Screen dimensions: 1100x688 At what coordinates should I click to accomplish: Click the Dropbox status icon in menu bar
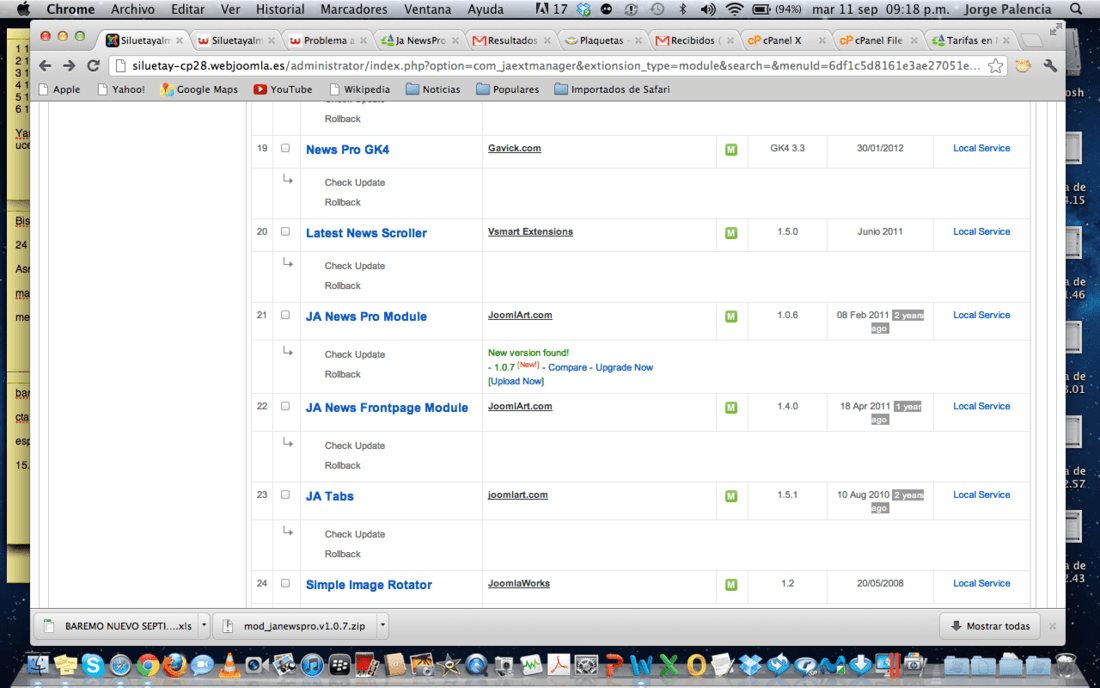coord(584,9)
